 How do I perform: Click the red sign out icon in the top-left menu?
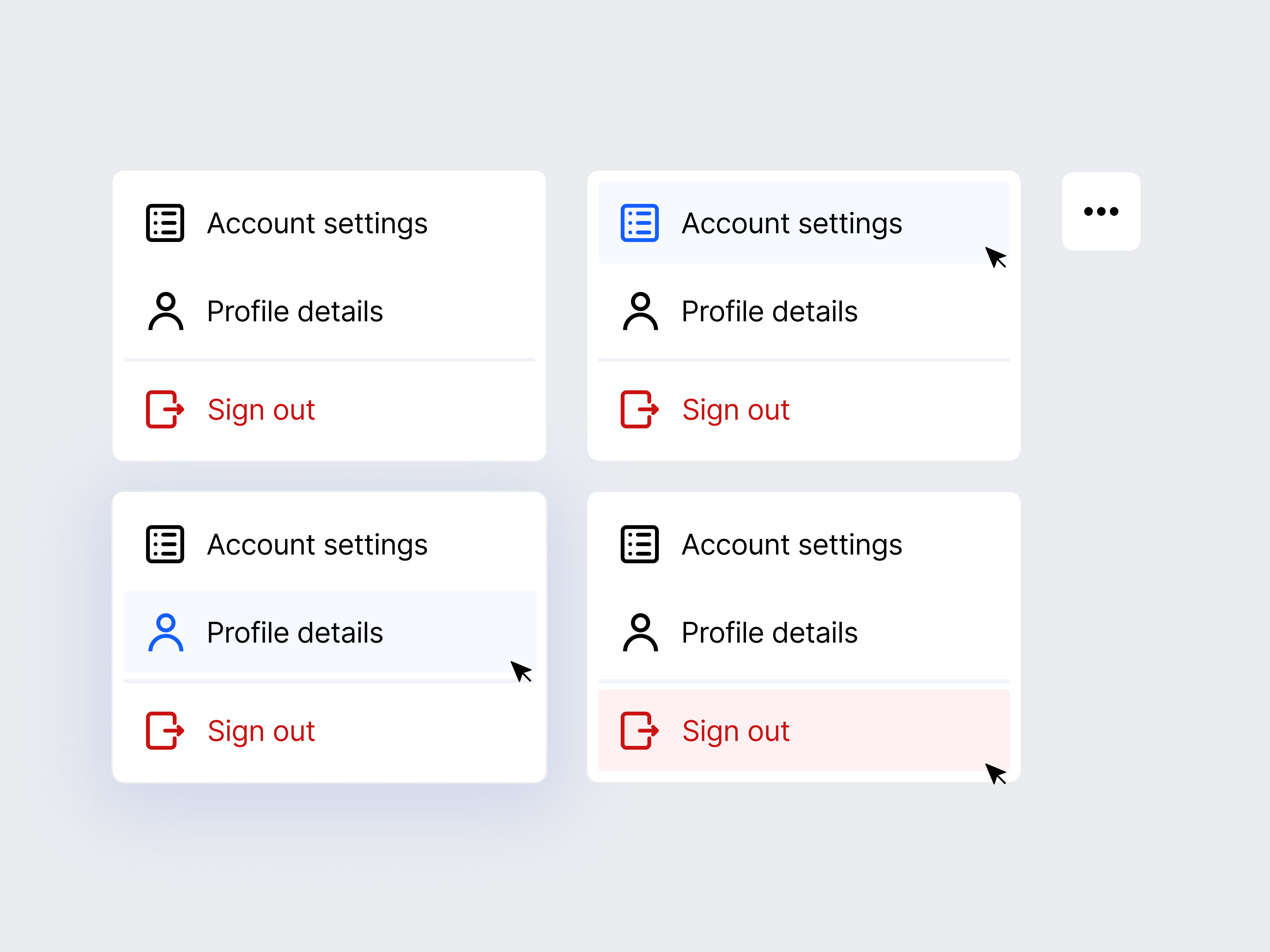point(165,409)
